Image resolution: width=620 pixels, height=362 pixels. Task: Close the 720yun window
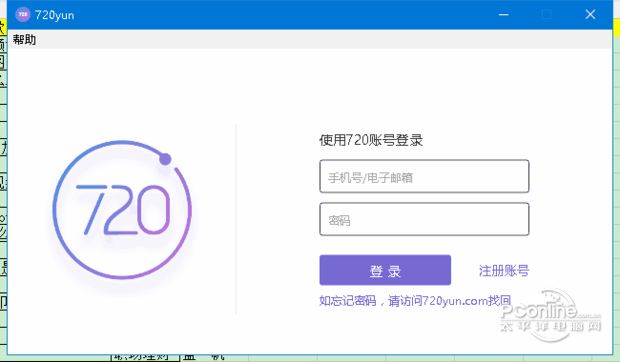[x=590, y=15]
